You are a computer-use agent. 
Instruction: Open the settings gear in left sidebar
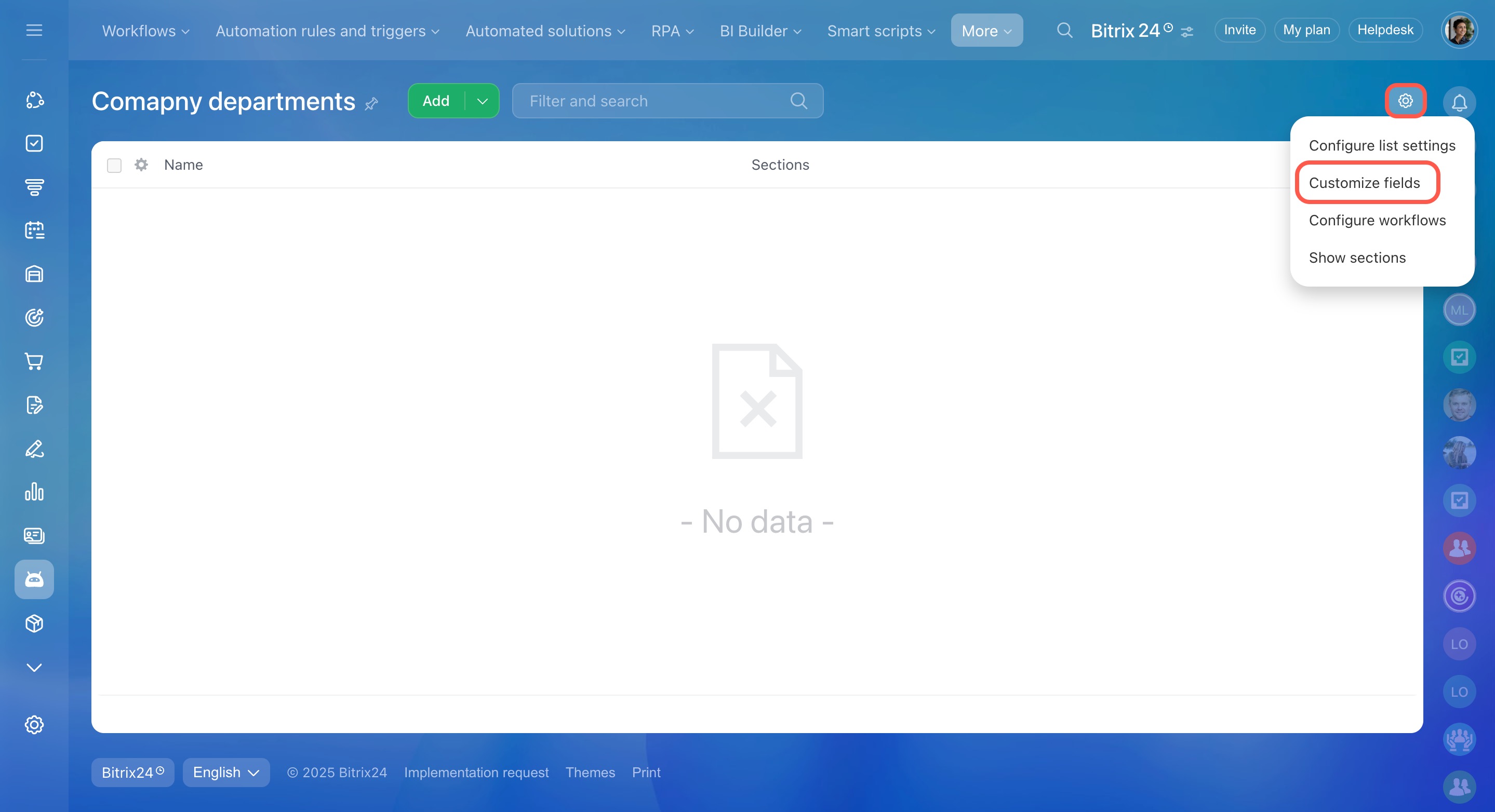coord(34,724)
